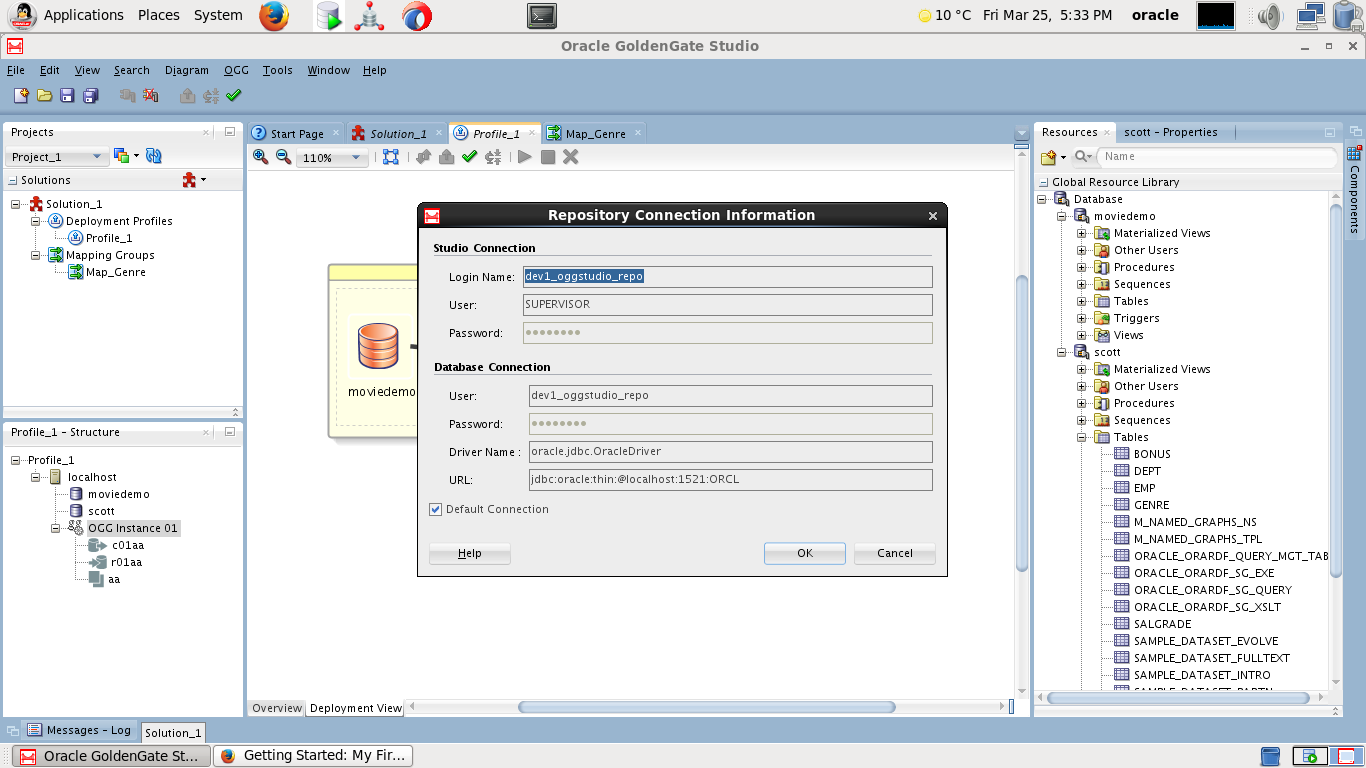The width and height of the screenshot is (1366, 768).
Task: Click the Save All icon in main toolbar
Action: pyautogui.click(x=90, y=95)
